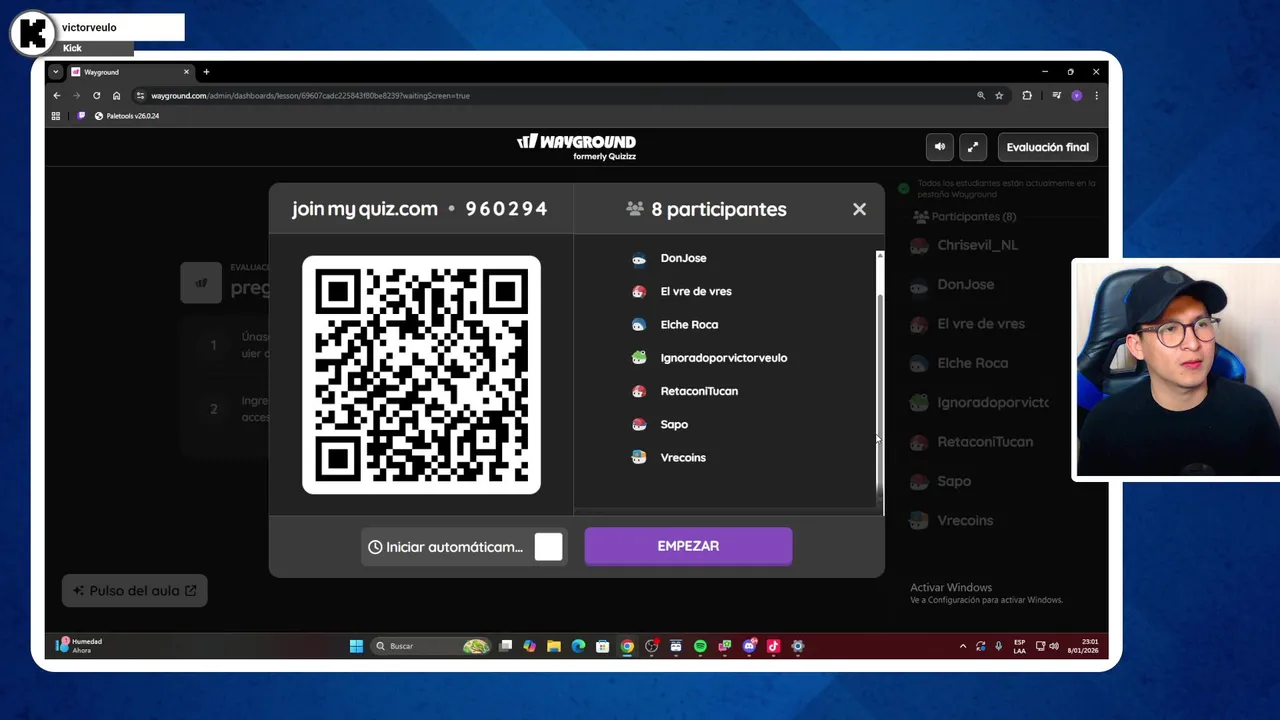Click DonJose in background participants panel
This screenshot has width=1280, height=720.
(x=965, y=284)
